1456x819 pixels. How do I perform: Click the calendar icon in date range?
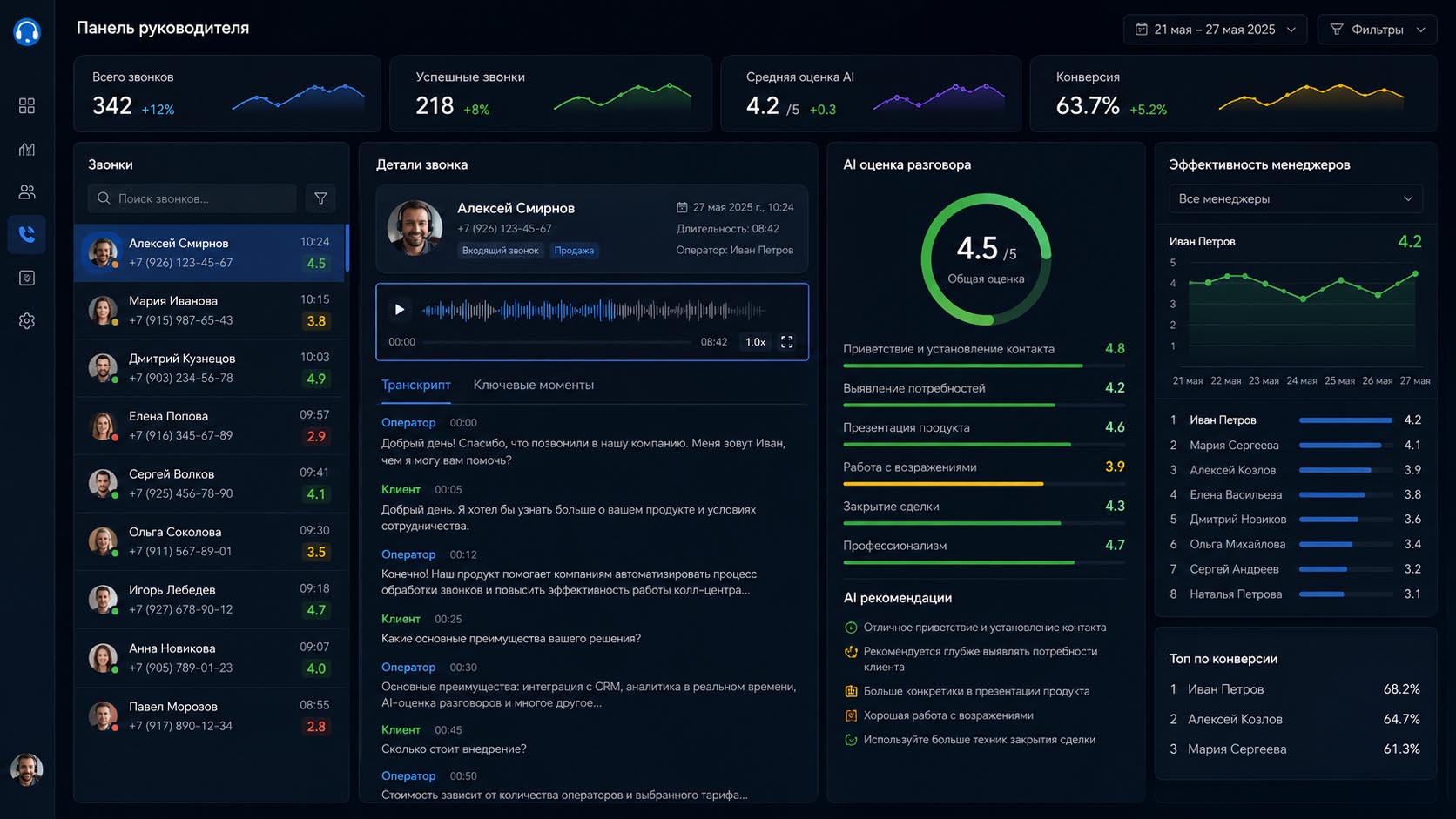[1141, 30]
